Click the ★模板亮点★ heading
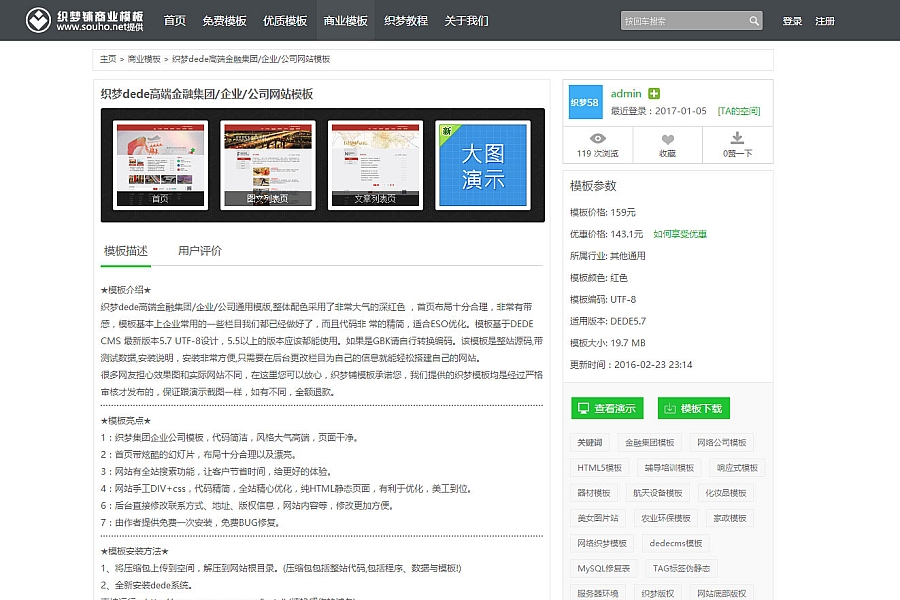 tap(126, 421)
